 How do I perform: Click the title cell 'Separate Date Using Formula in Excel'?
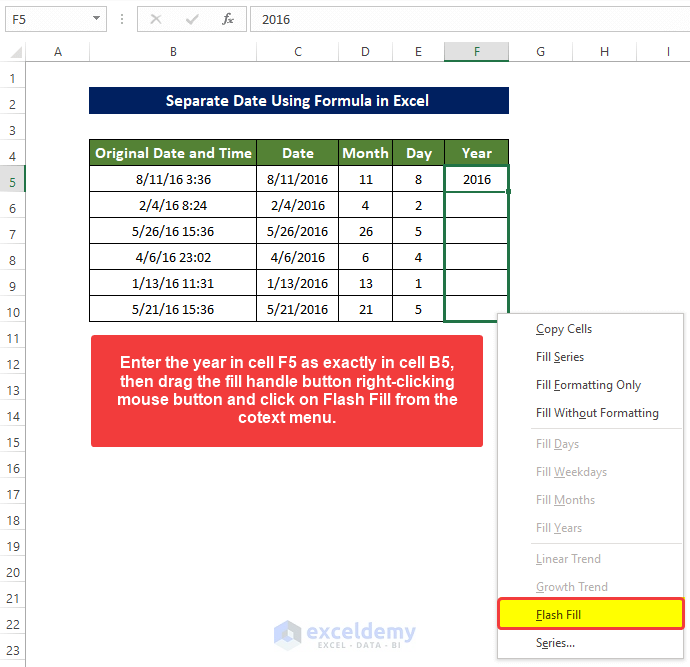[299, 101]
